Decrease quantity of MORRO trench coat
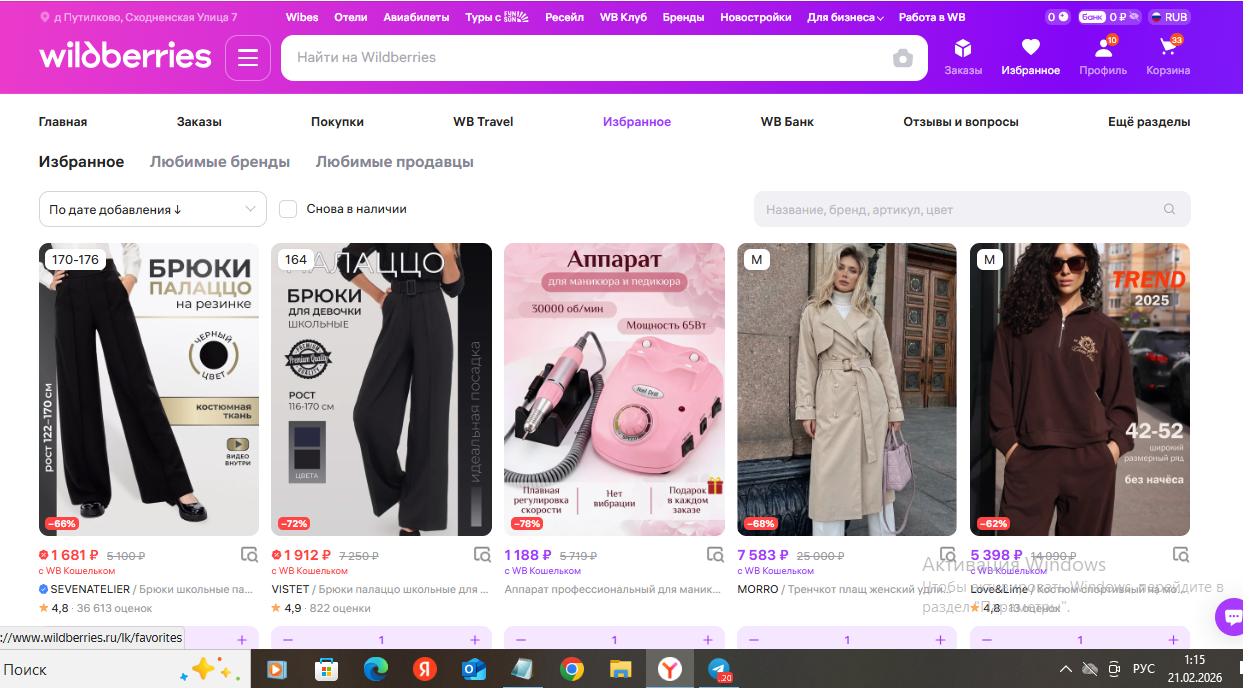Viewport: 1243px width, 688px height. pos(754,639)
